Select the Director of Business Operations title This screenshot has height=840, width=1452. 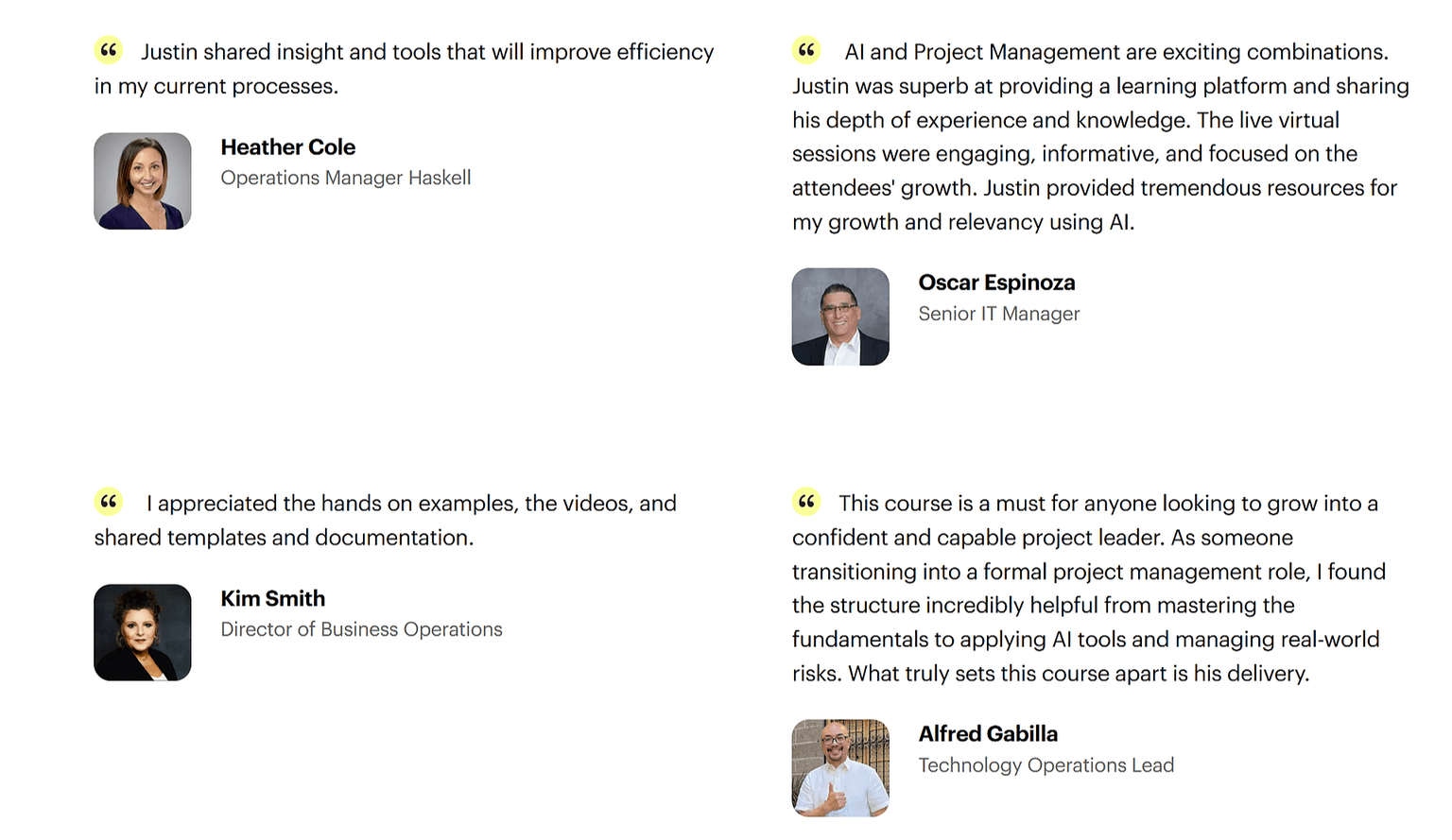[x=362, y=629]
